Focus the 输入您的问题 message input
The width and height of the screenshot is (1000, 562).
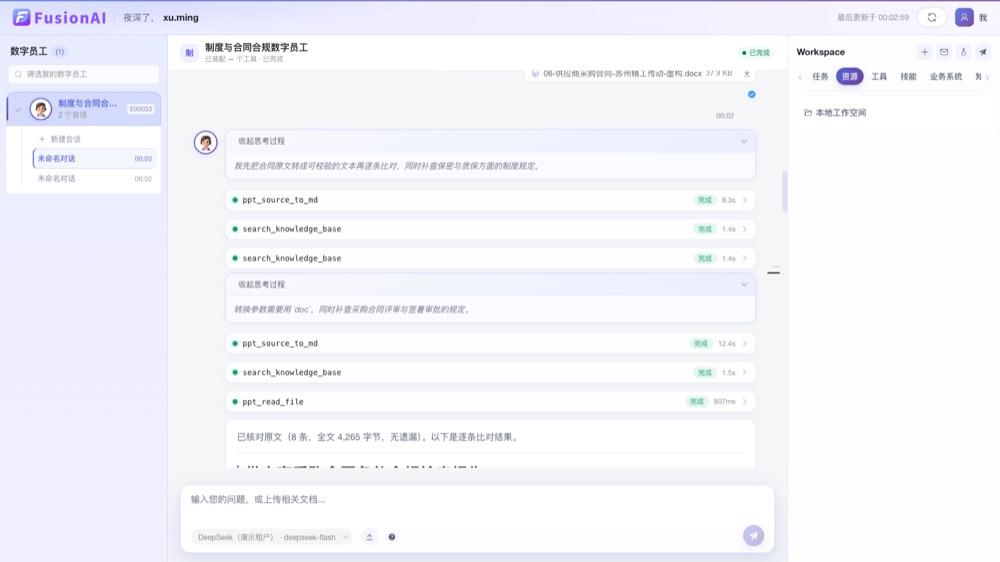point(477,499)
